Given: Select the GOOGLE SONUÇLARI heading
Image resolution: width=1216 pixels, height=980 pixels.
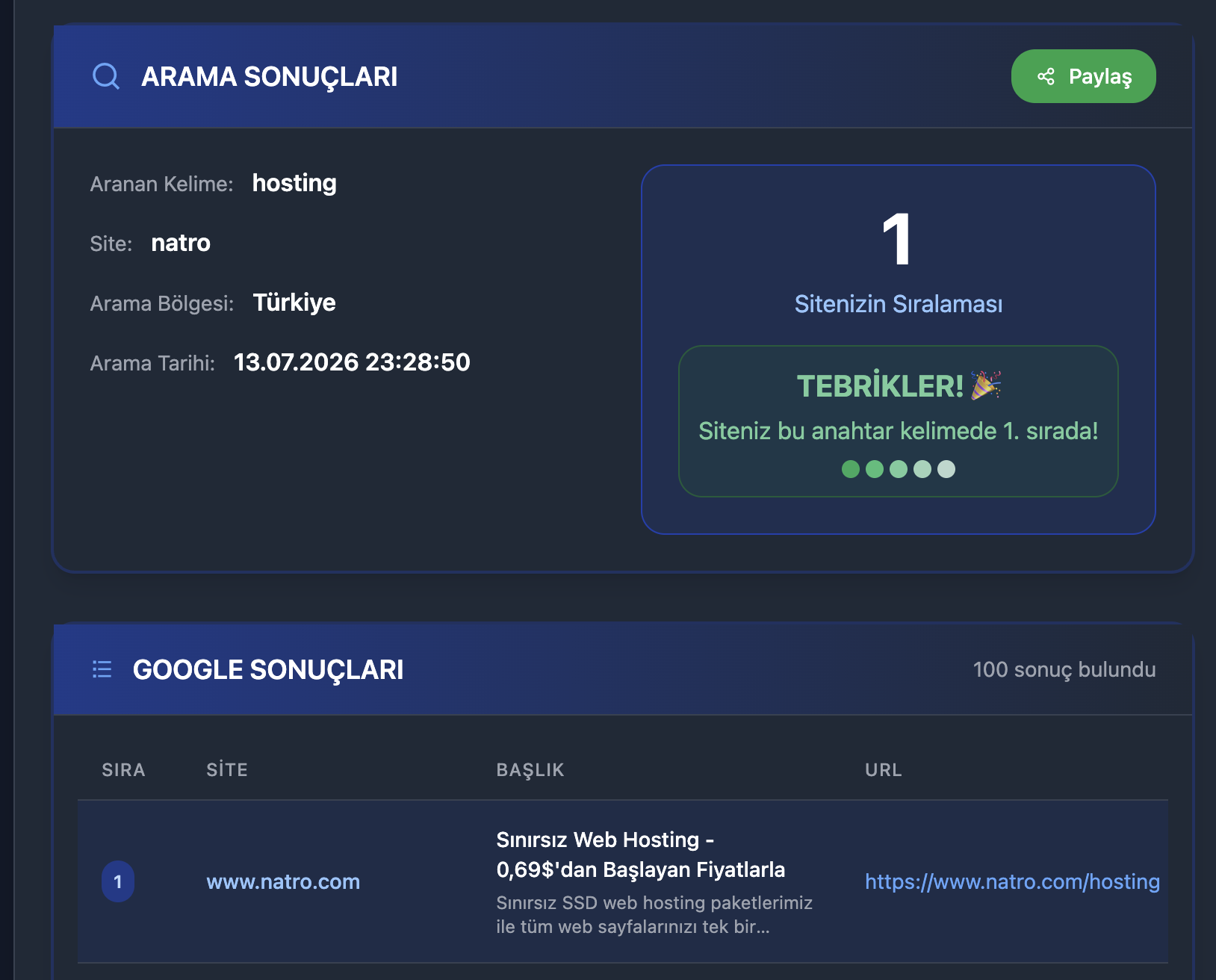Looking at the screenshot, I should pos(268,670).
